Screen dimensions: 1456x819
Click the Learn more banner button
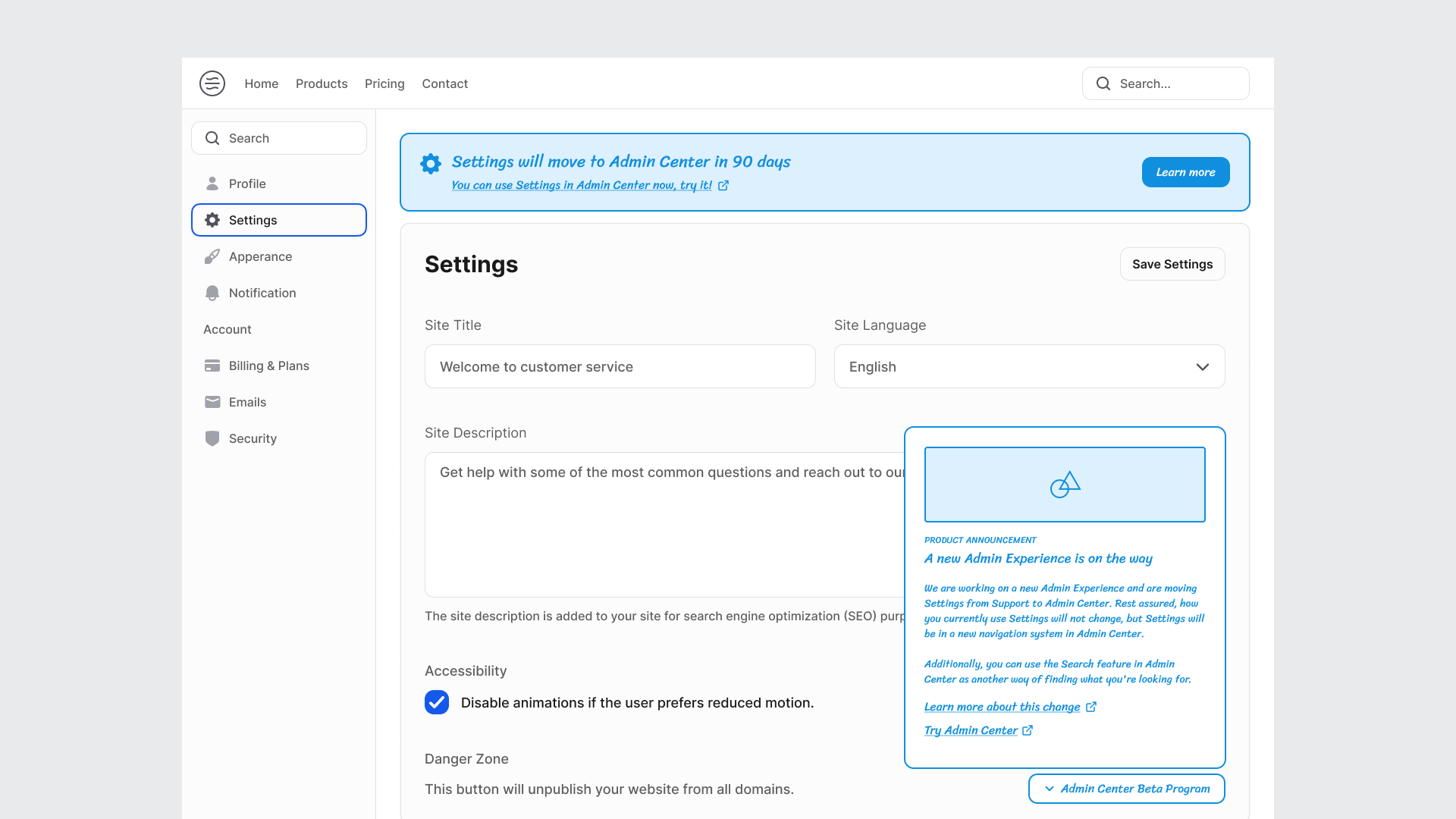[x=1185, y=172]
